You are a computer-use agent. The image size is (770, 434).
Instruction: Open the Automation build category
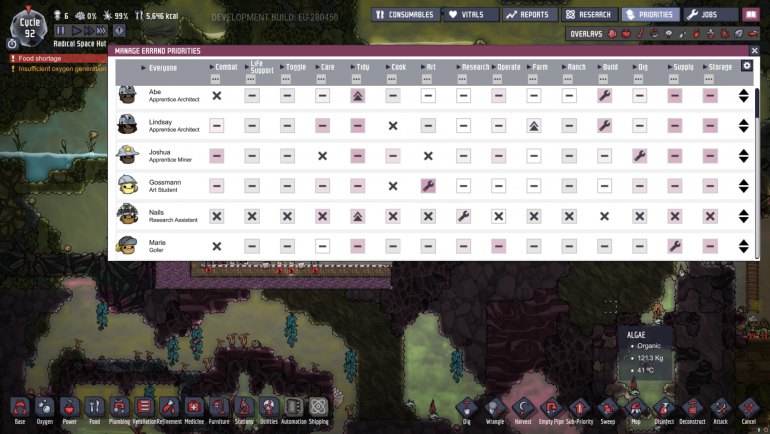tap(294, 411)
